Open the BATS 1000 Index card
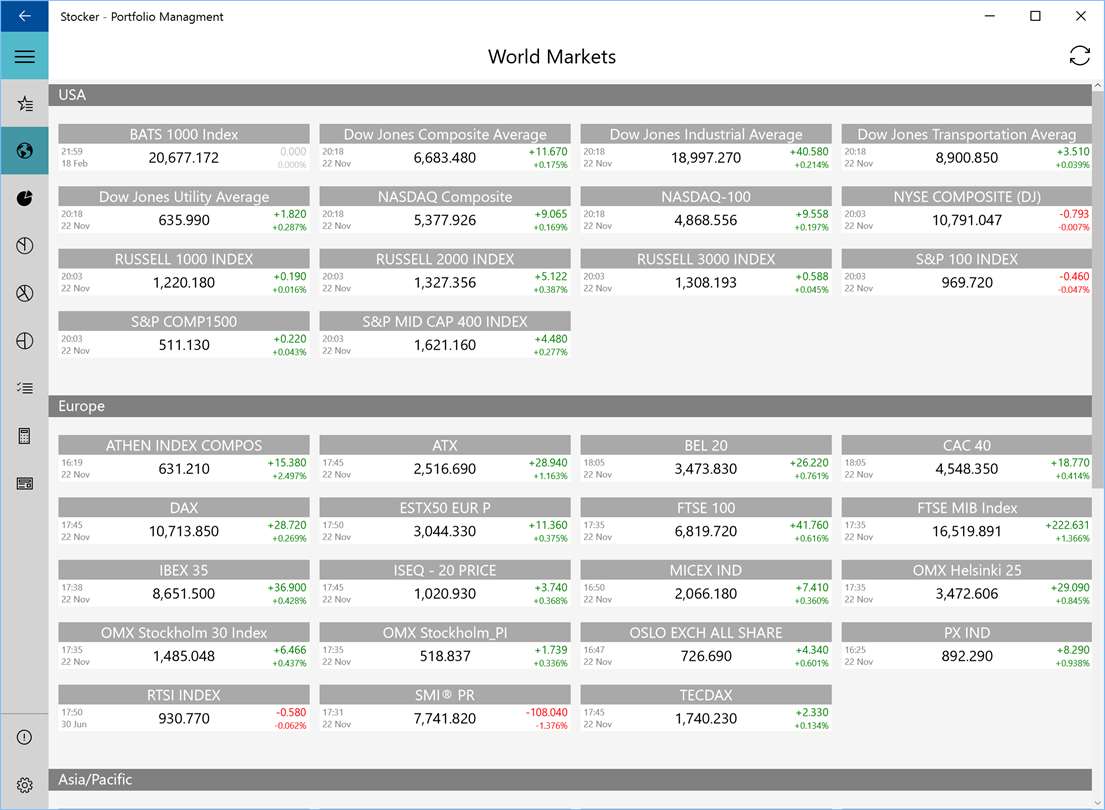1105x810 pixels. [184, 147]
